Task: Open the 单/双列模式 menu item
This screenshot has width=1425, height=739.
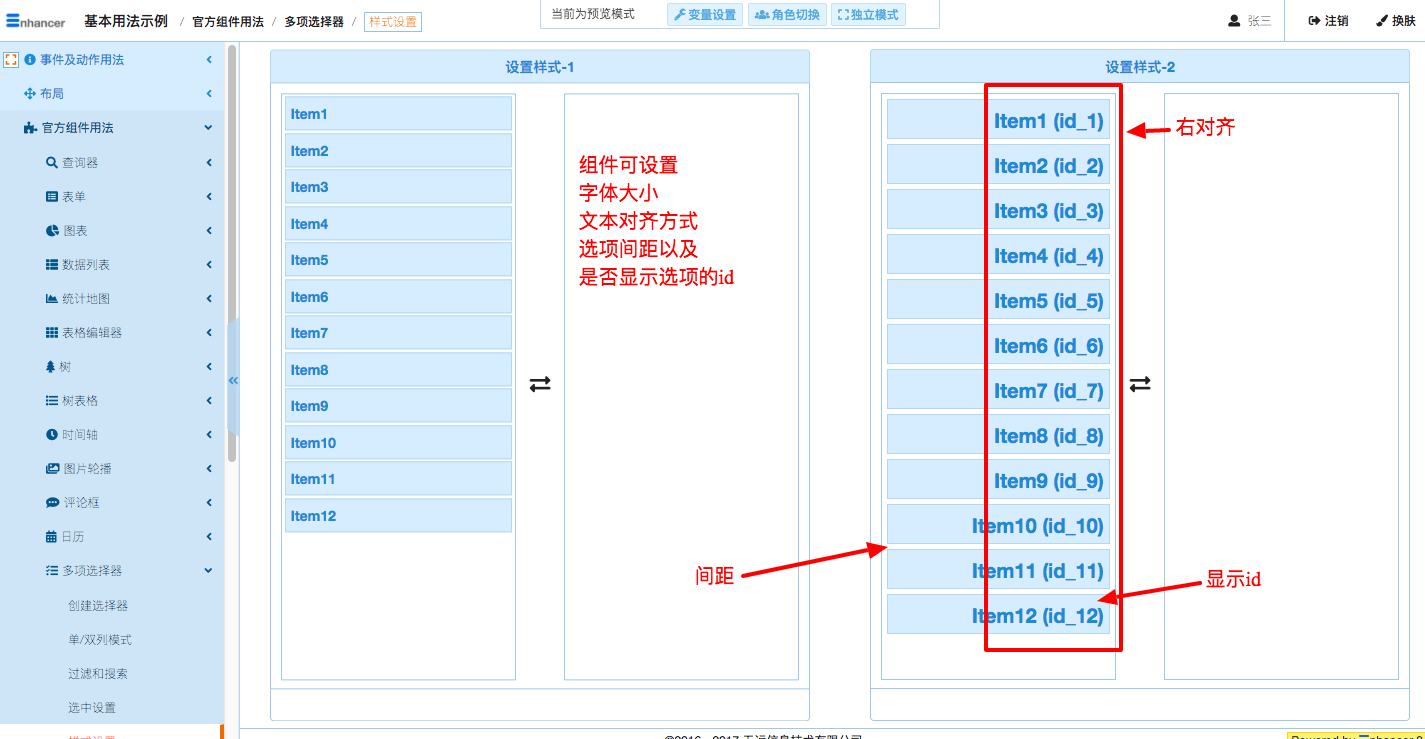Action: pos(100,640)
